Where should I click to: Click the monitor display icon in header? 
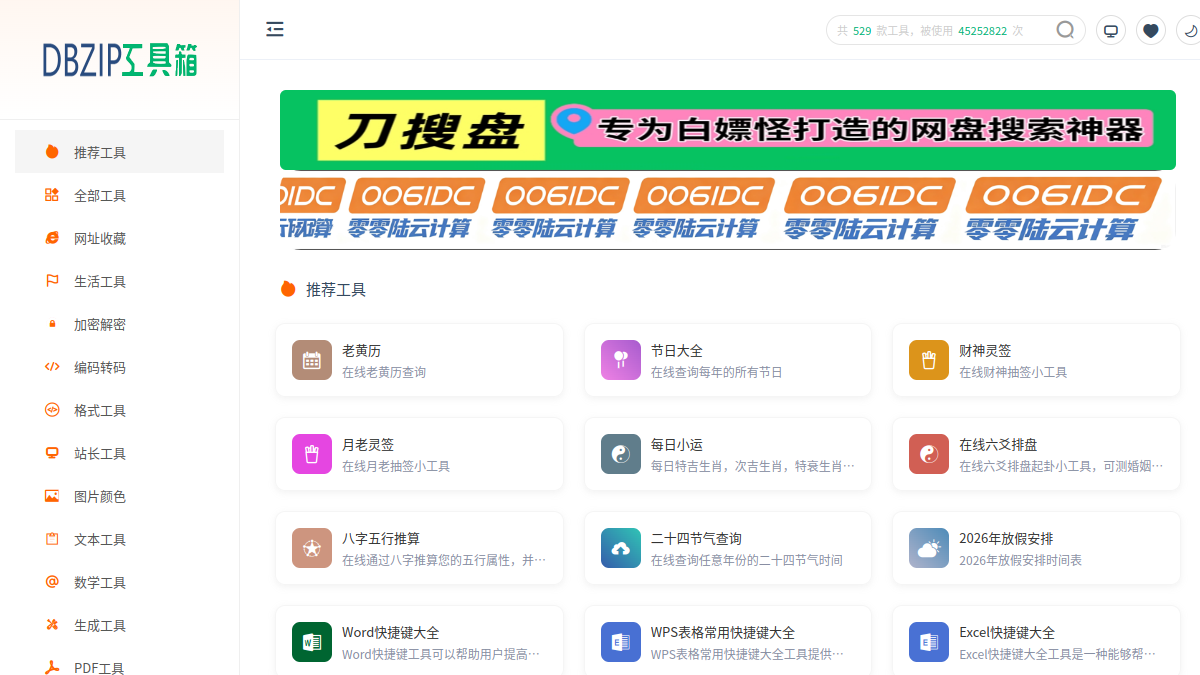tap(1111, 30)
